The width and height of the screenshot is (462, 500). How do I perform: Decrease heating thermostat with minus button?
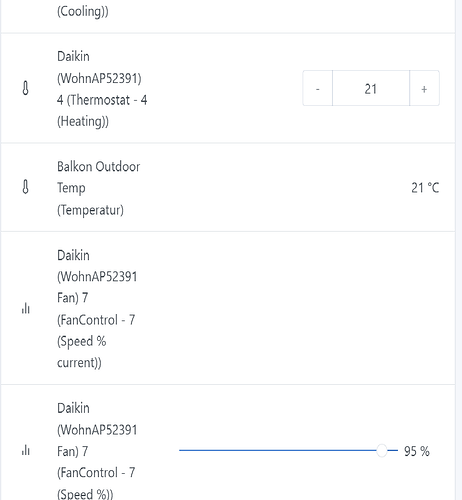pyautogui.click(x=318, y=89)
